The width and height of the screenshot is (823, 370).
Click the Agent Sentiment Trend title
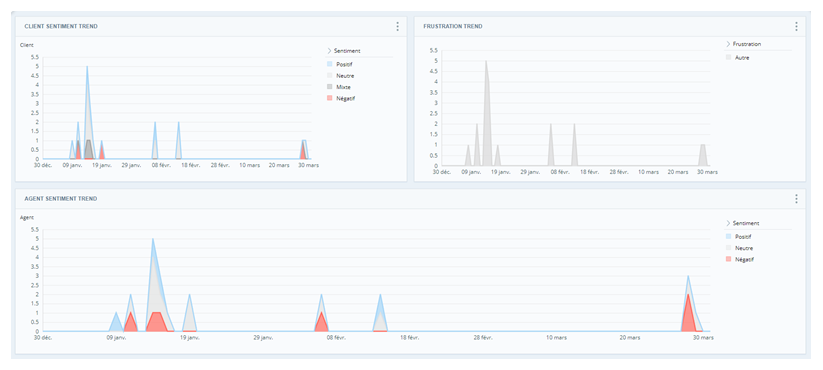(x=60, y=199)
